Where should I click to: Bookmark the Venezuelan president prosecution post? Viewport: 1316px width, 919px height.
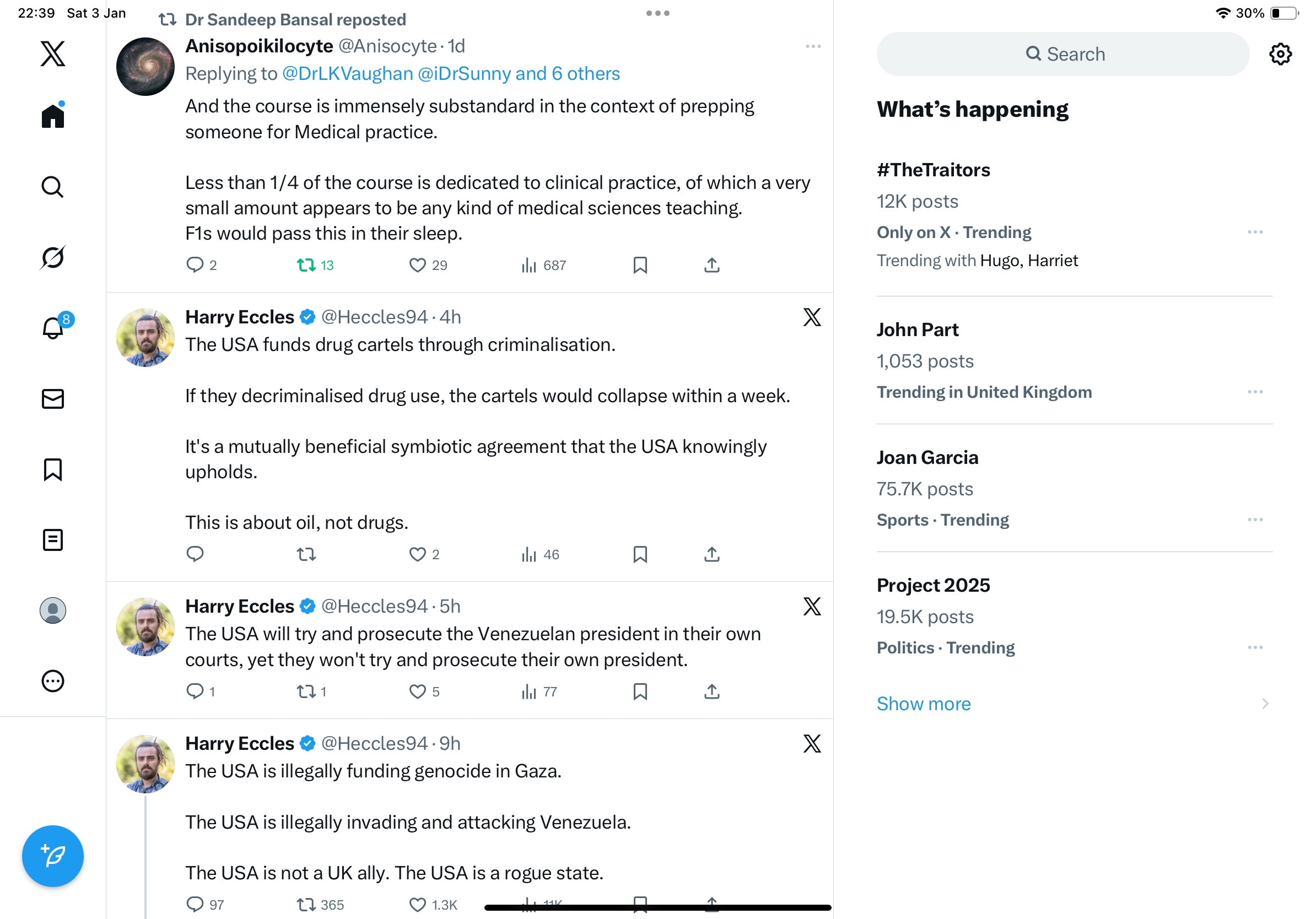pyautogui.click(x=640, y=691)
